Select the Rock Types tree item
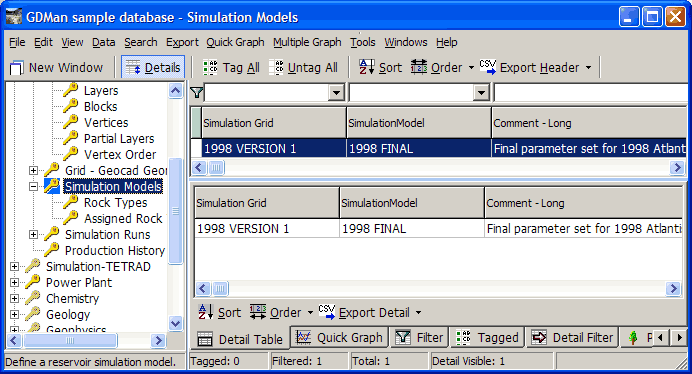The width and height of the screenshot is (692, 374). [x=116, y=203]
